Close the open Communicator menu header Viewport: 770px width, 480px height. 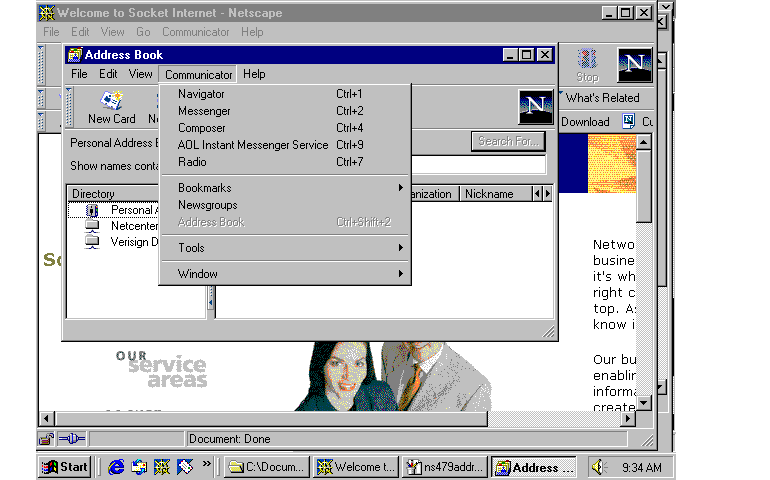[x=198, y=75]
